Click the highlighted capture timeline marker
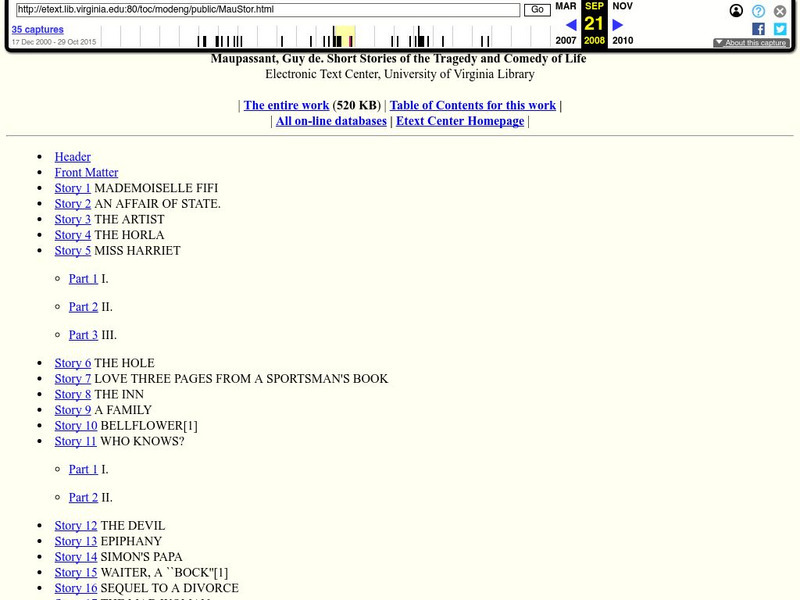Viewport: 800px width, 600px height. [351, 41]
